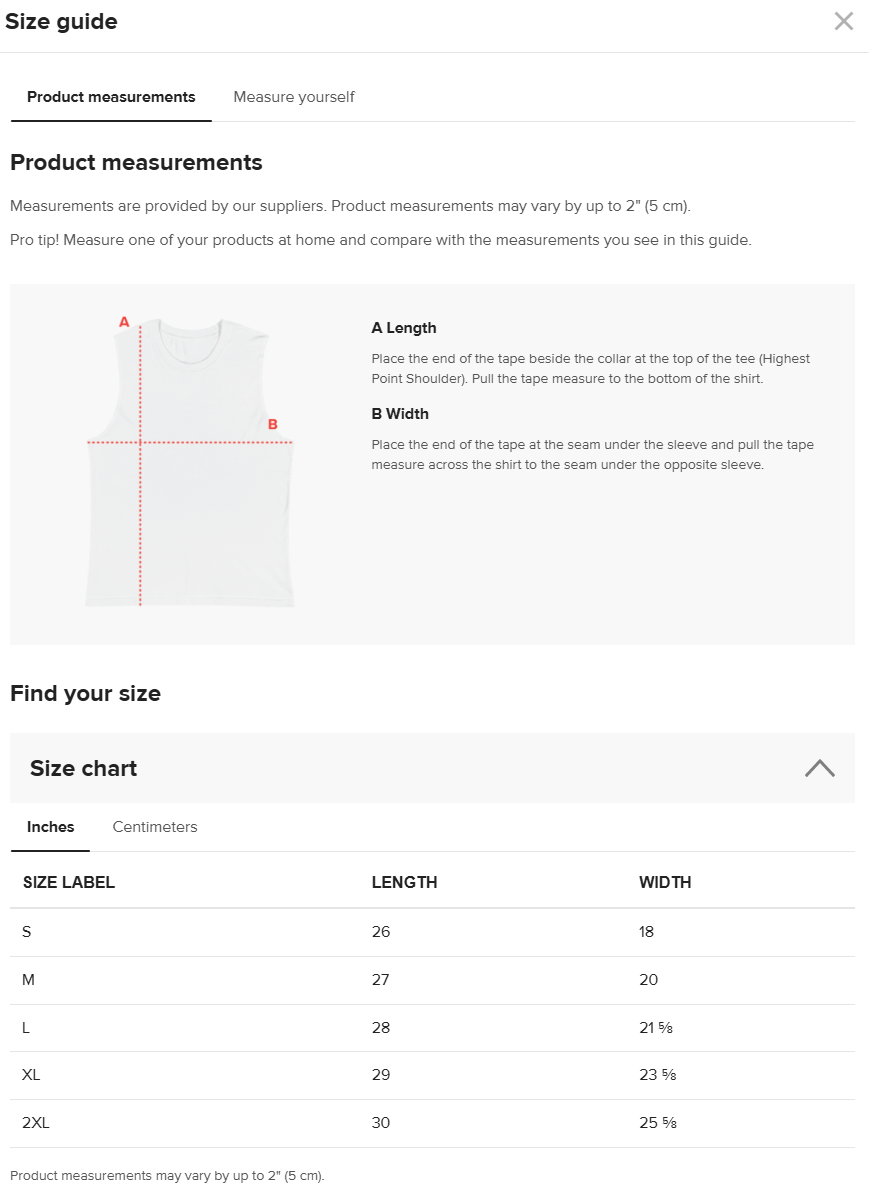Click the XL size label

click(x=31, y=1075)
